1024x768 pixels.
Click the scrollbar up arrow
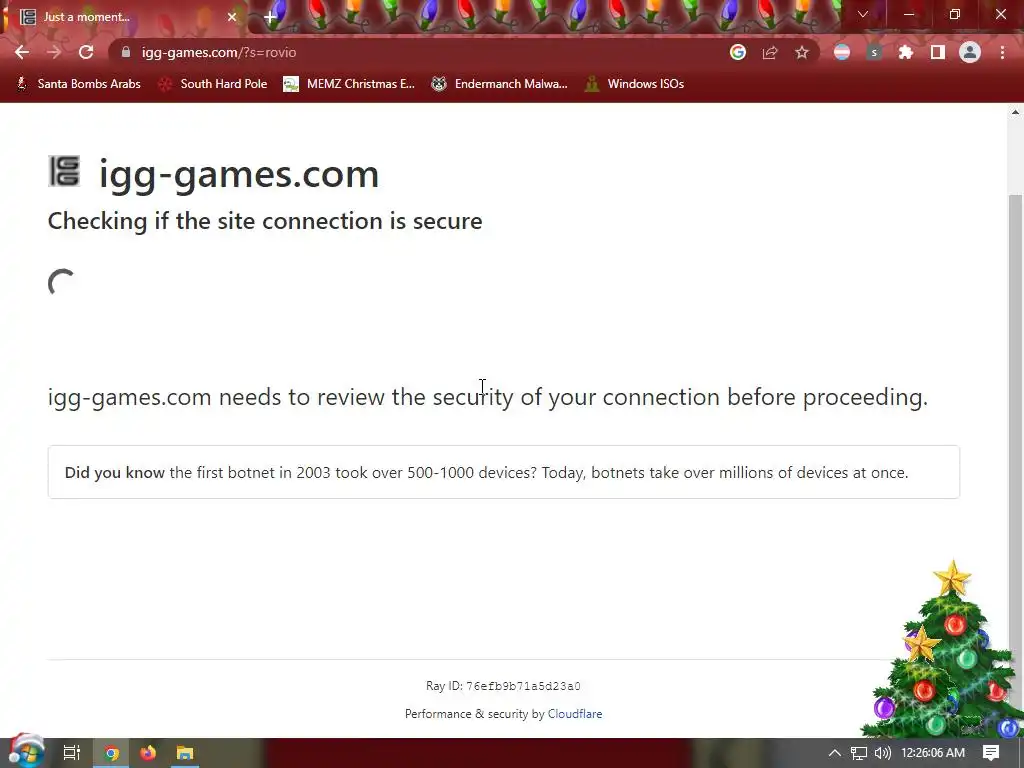click(x=1015, y=112)
